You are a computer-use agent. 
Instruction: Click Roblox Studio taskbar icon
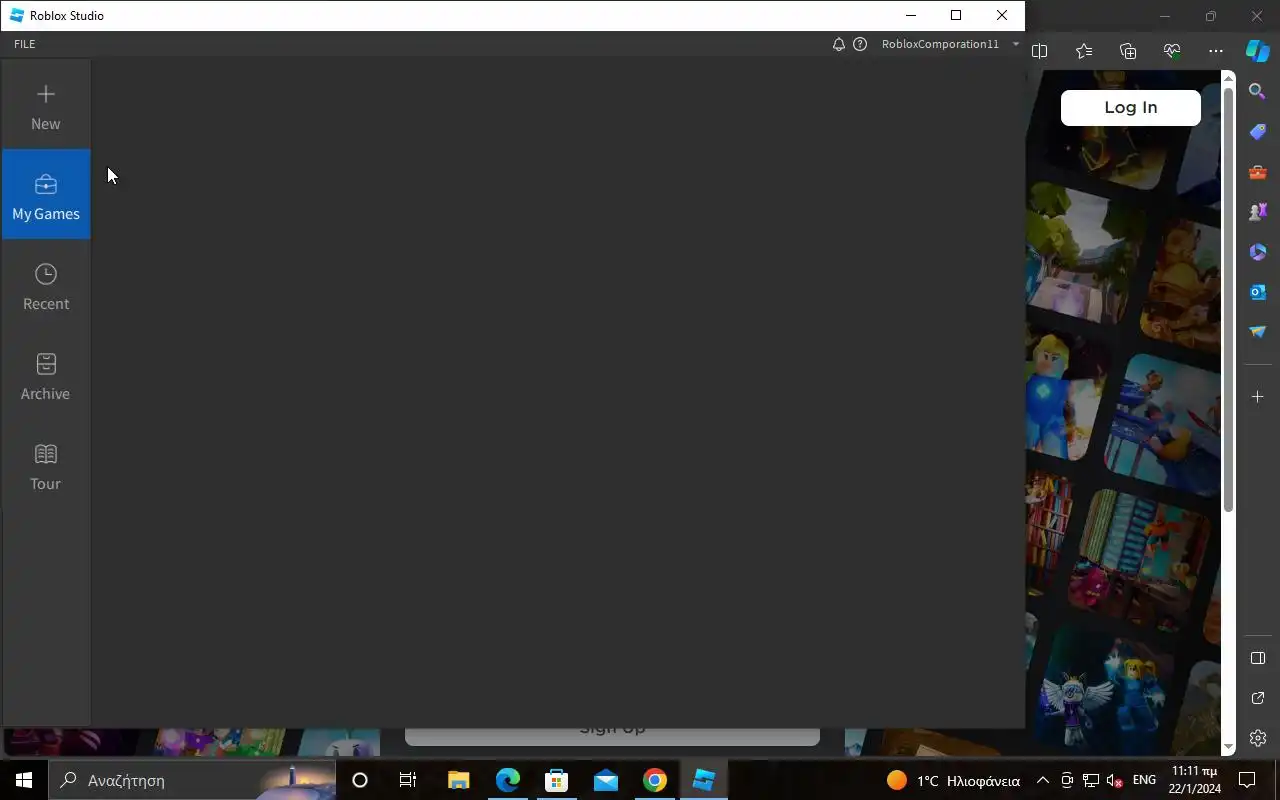click(x=704, y=780)
